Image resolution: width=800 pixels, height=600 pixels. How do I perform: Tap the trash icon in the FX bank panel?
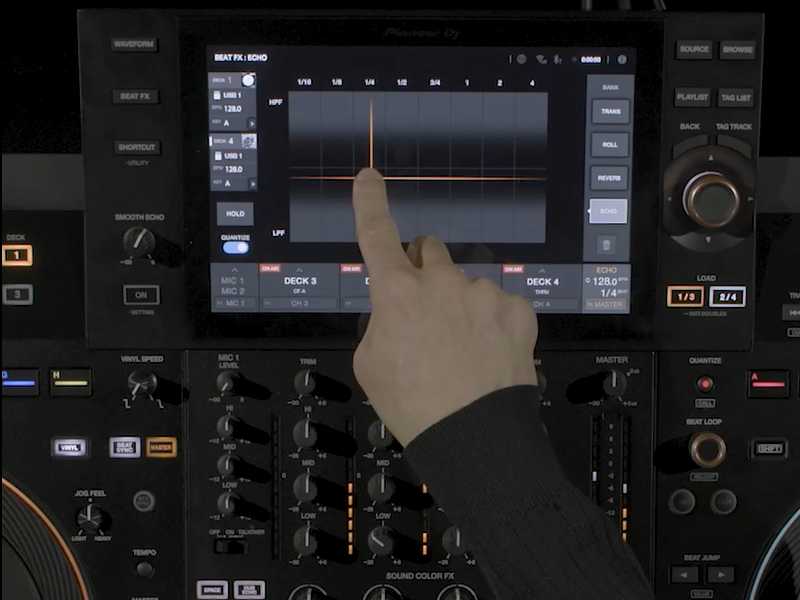click(x=606, y=245)
